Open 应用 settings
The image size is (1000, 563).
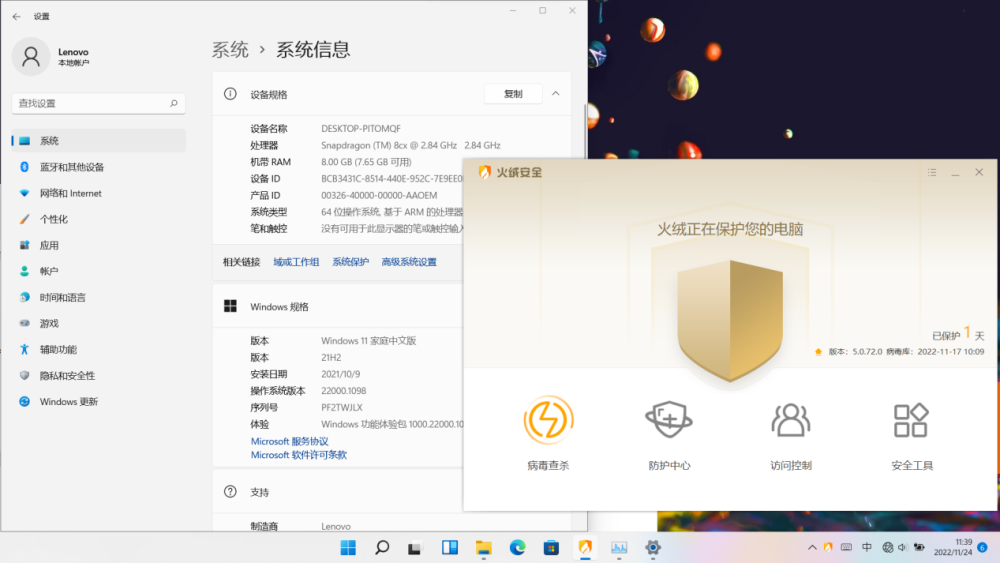click(99, 245)
